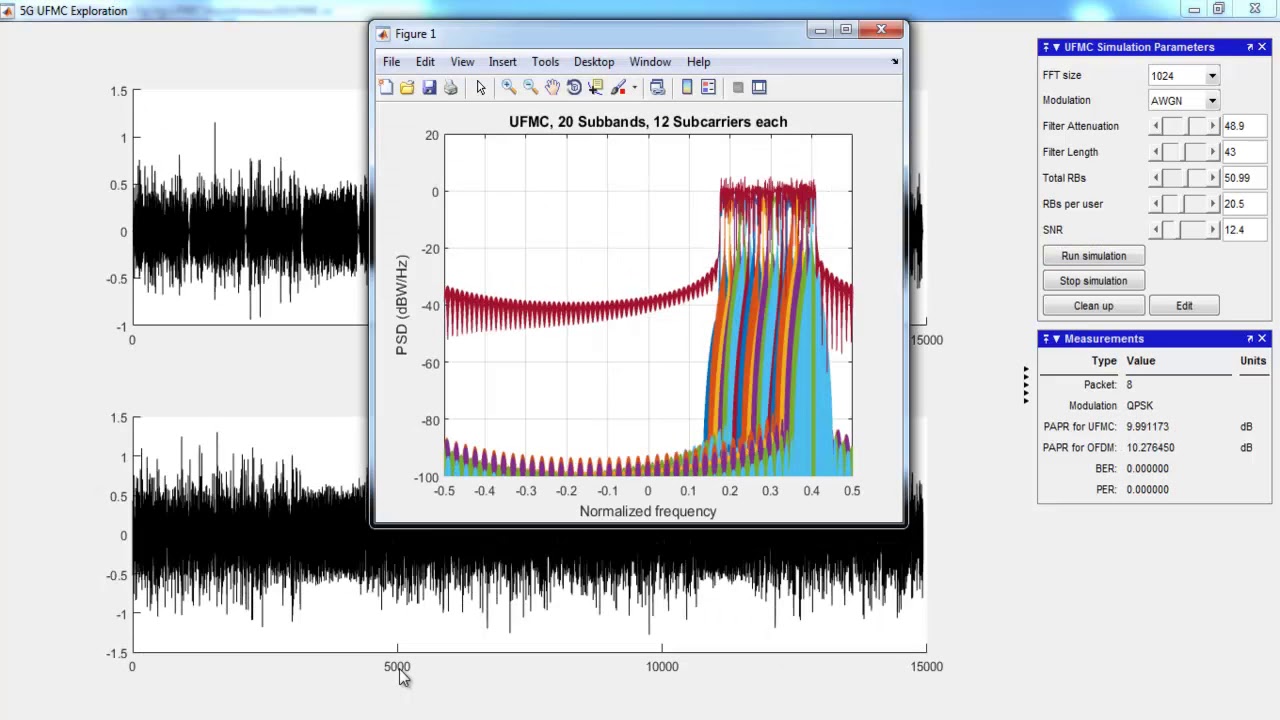Image resolution: width=1280 pixels, height=720 pixels.
Task: Click the Print Figure icon
Action: tap(451, 88)
